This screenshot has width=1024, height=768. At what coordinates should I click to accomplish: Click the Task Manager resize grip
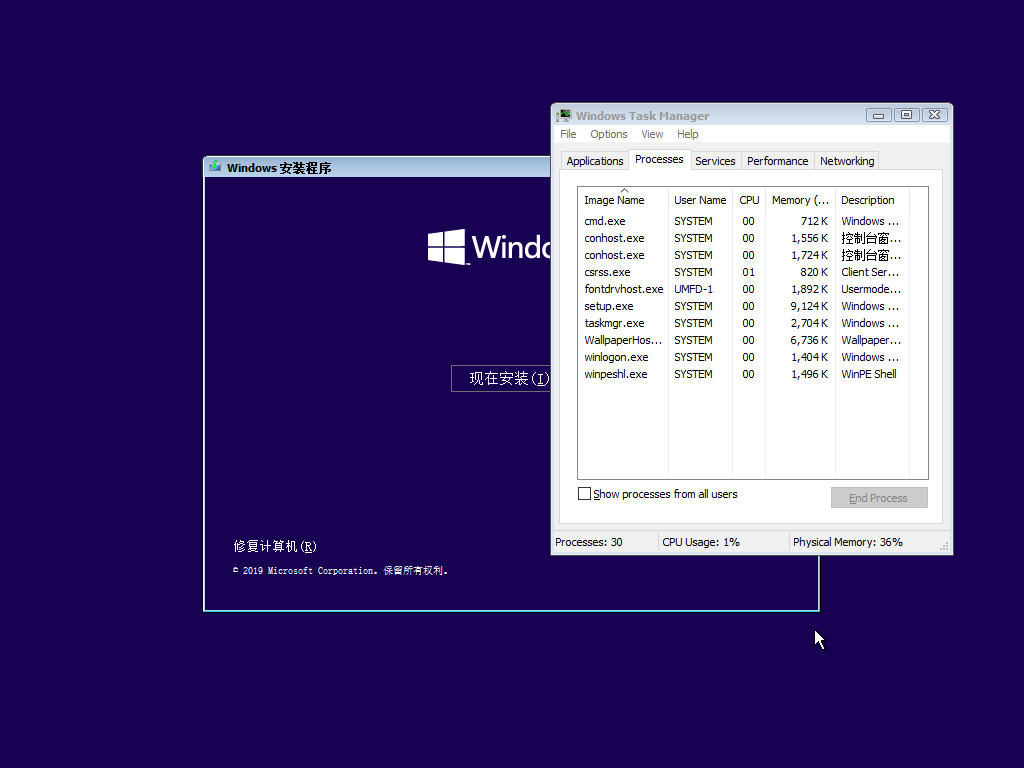pyautogui.click(x=944, y=547)
